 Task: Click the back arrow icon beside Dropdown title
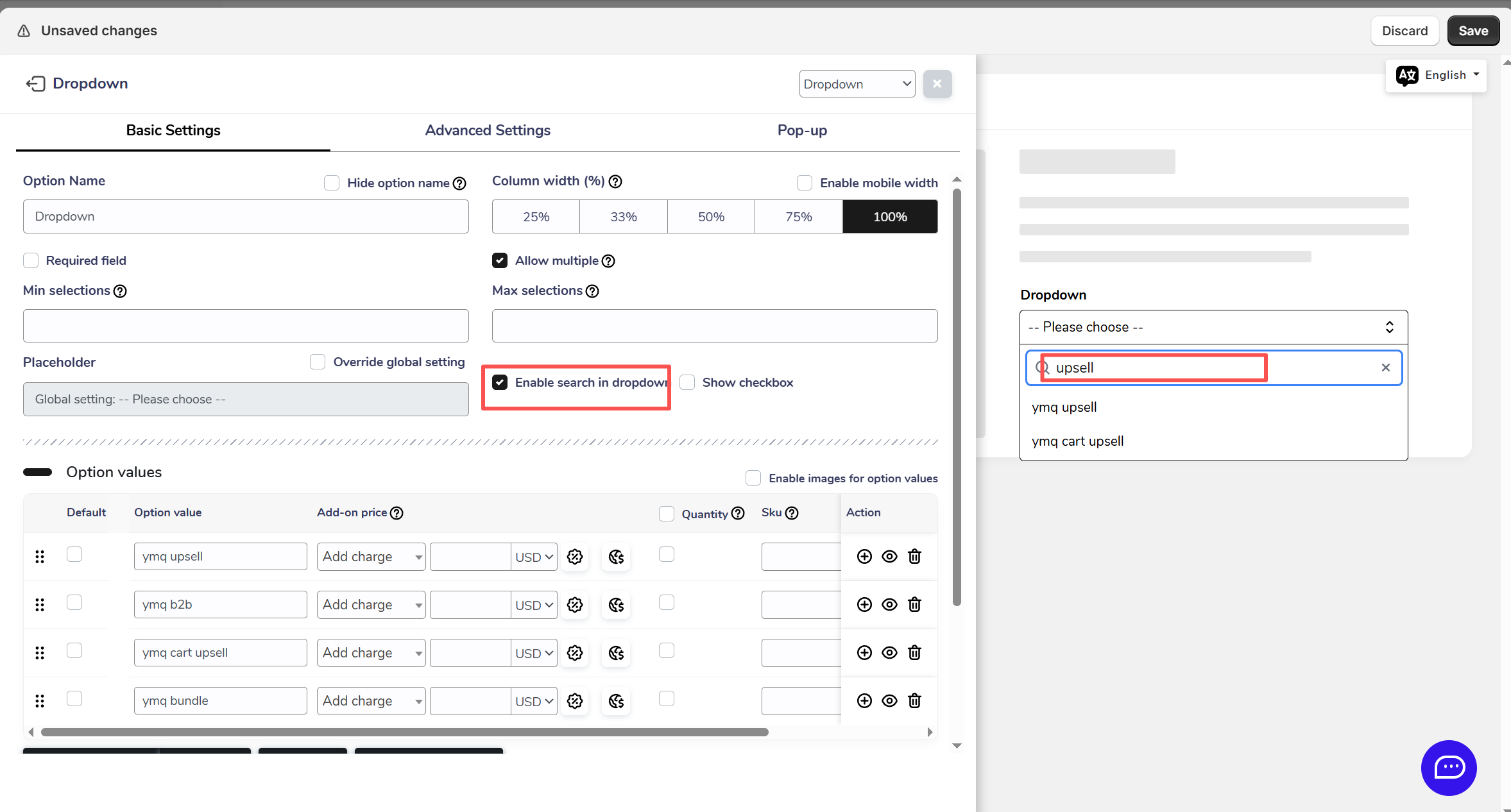[35, 84]
